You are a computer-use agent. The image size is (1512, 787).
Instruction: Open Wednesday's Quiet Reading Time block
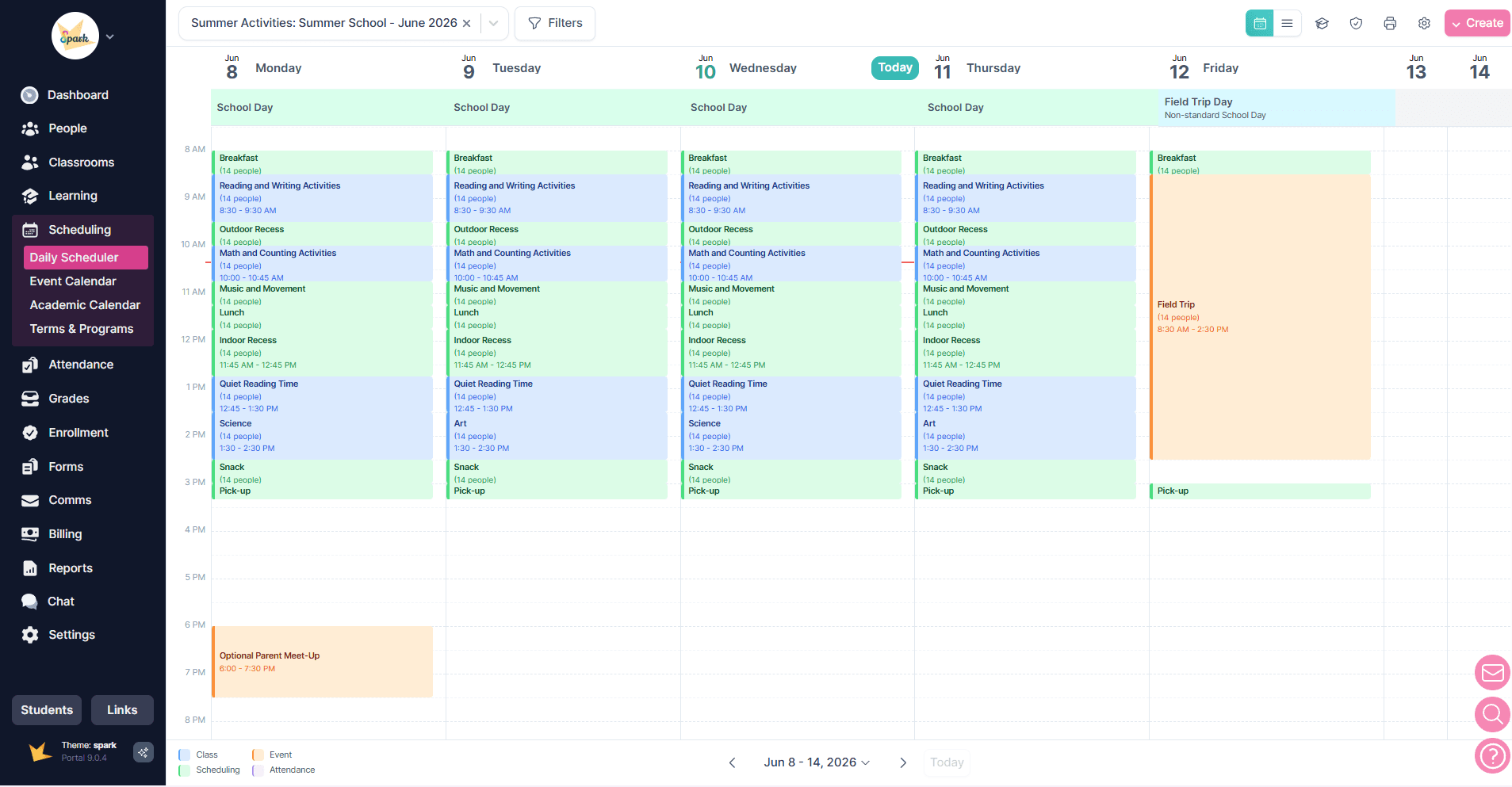pos(790,396)
